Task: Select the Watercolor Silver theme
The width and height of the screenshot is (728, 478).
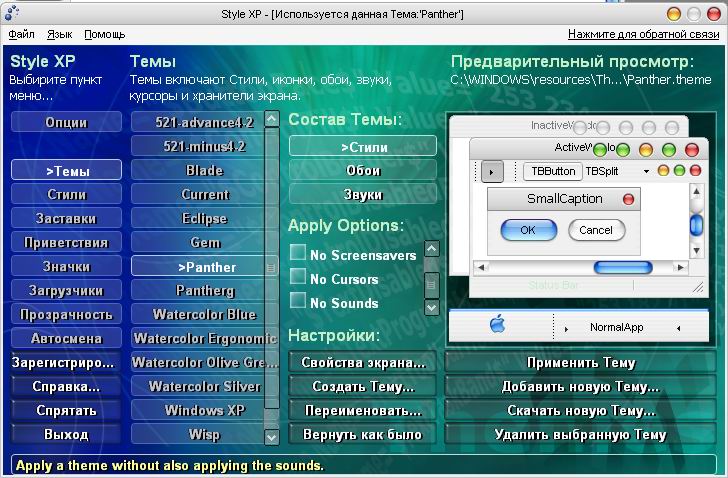Action: (198, 387)
